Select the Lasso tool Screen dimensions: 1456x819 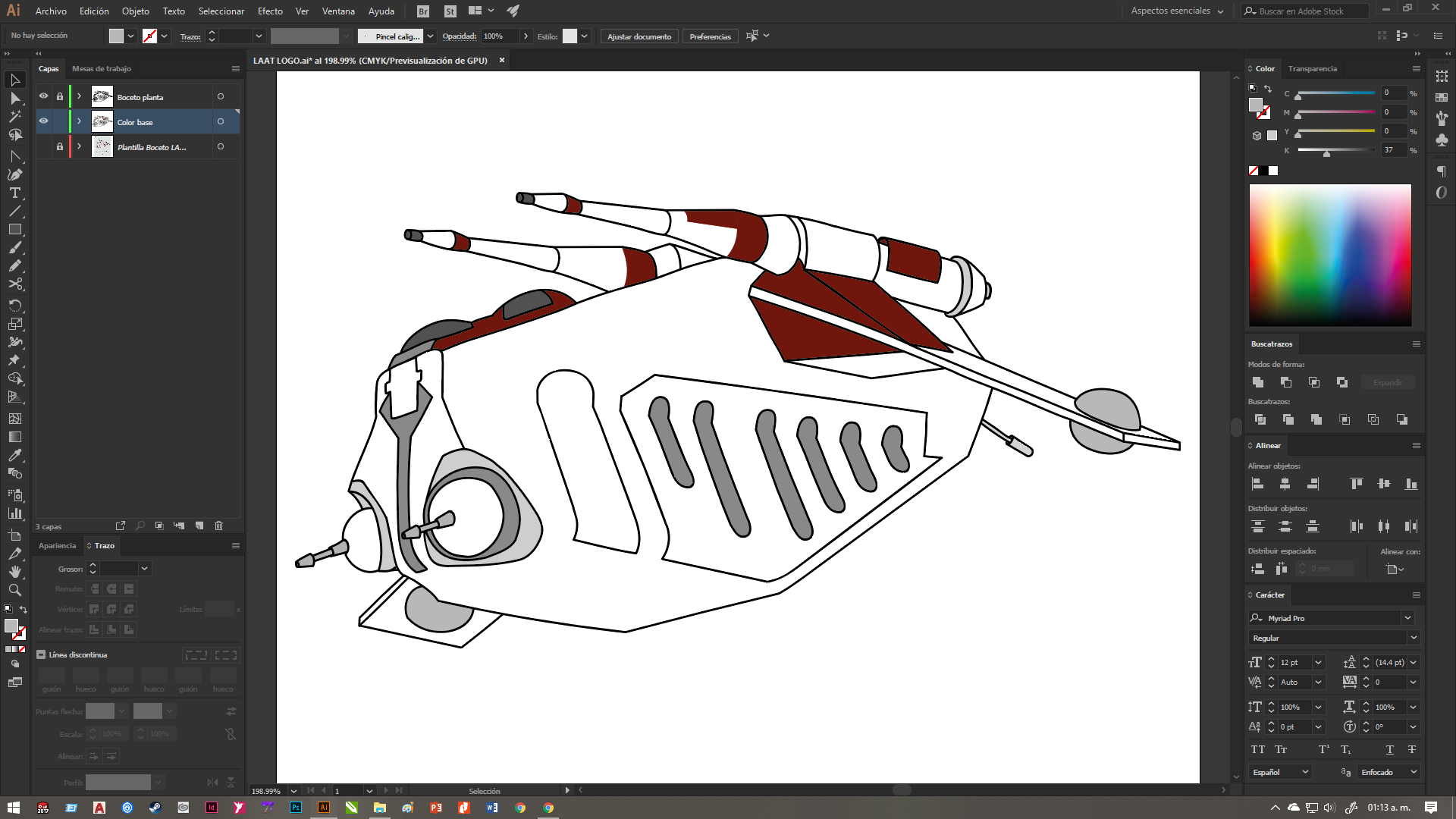click(x=14, y=135)
